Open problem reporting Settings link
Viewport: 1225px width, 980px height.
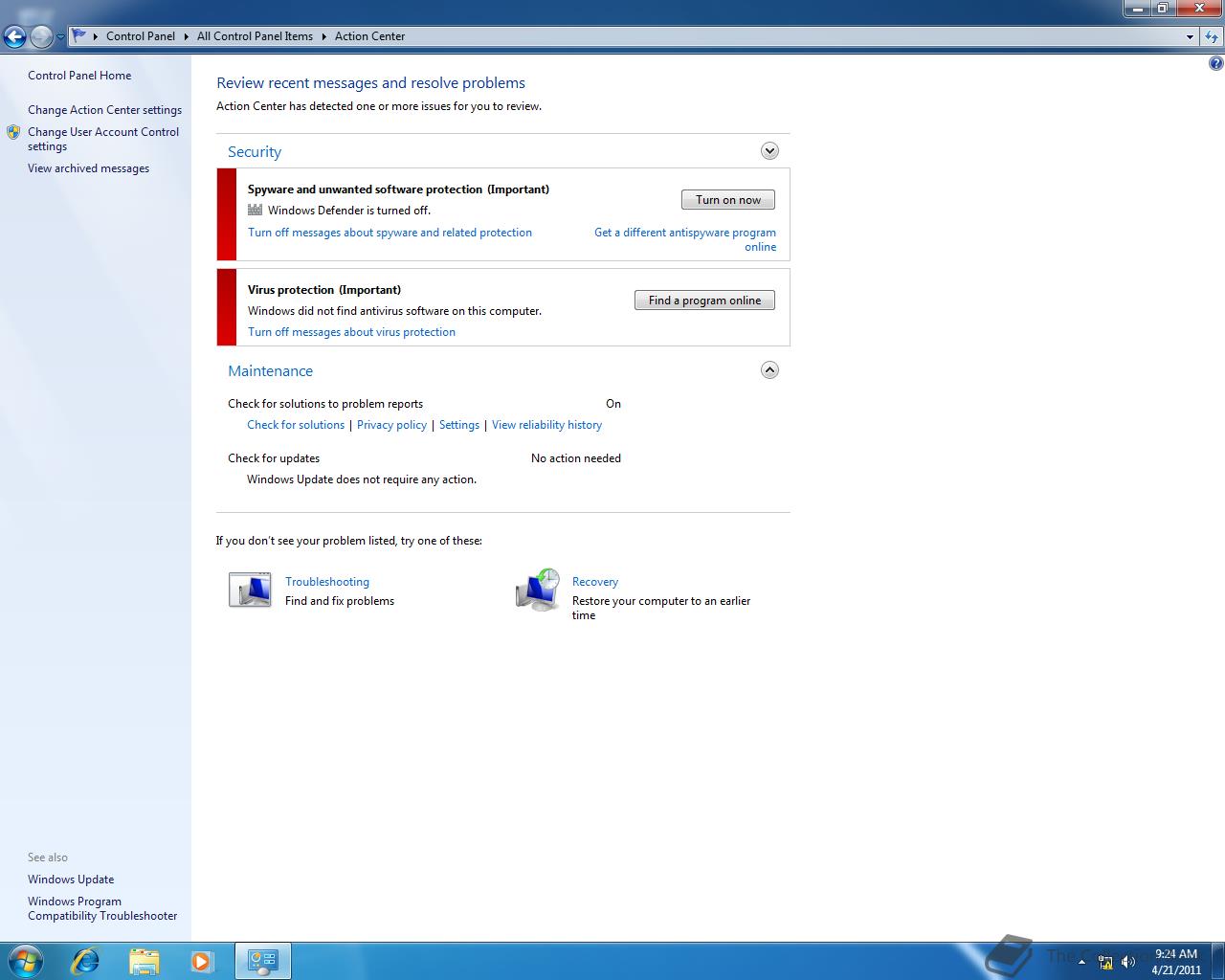pos(459,425)
